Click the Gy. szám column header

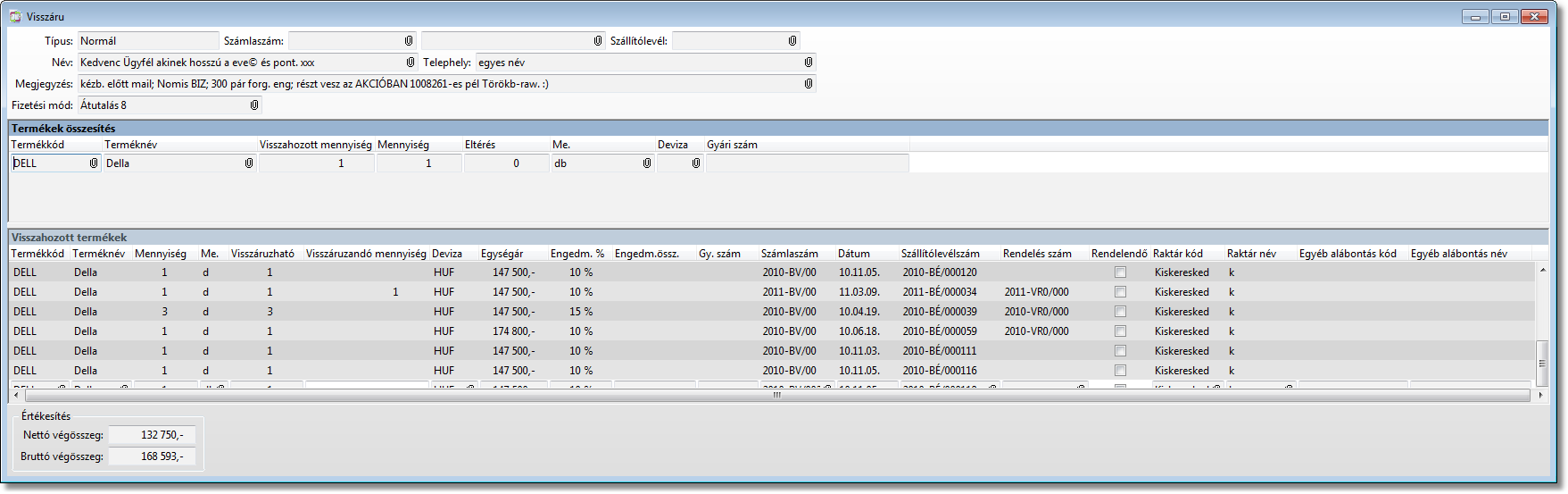[x=719, y=254]
